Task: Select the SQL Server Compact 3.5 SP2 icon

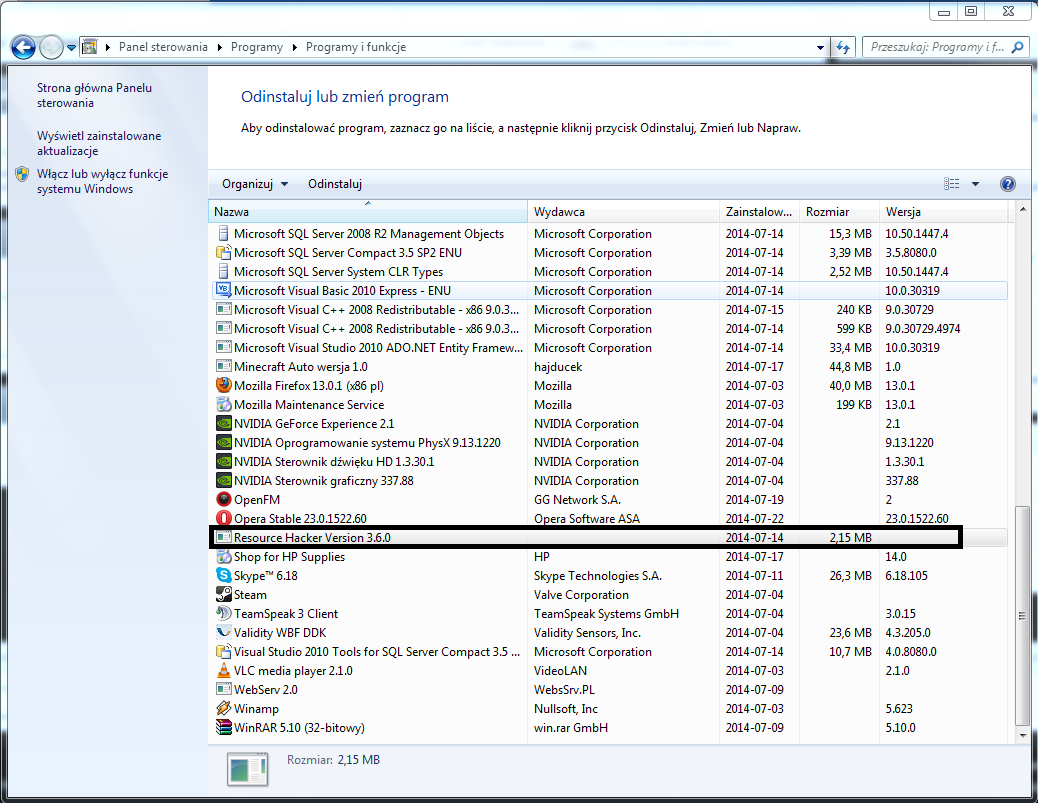Action: 224,253
